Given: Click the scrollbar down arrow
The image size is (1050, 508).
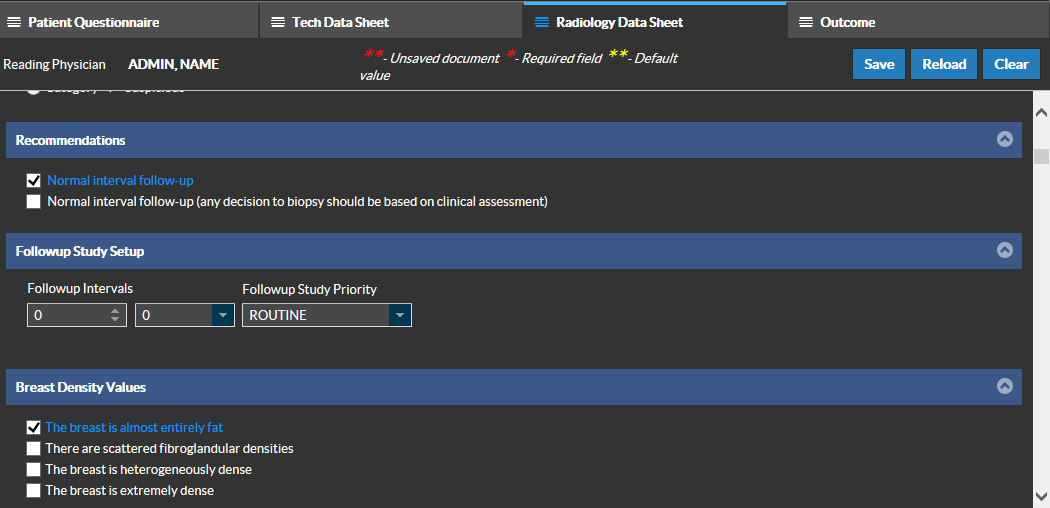Looking at the screenshot, I should [x=1041, y=496].
